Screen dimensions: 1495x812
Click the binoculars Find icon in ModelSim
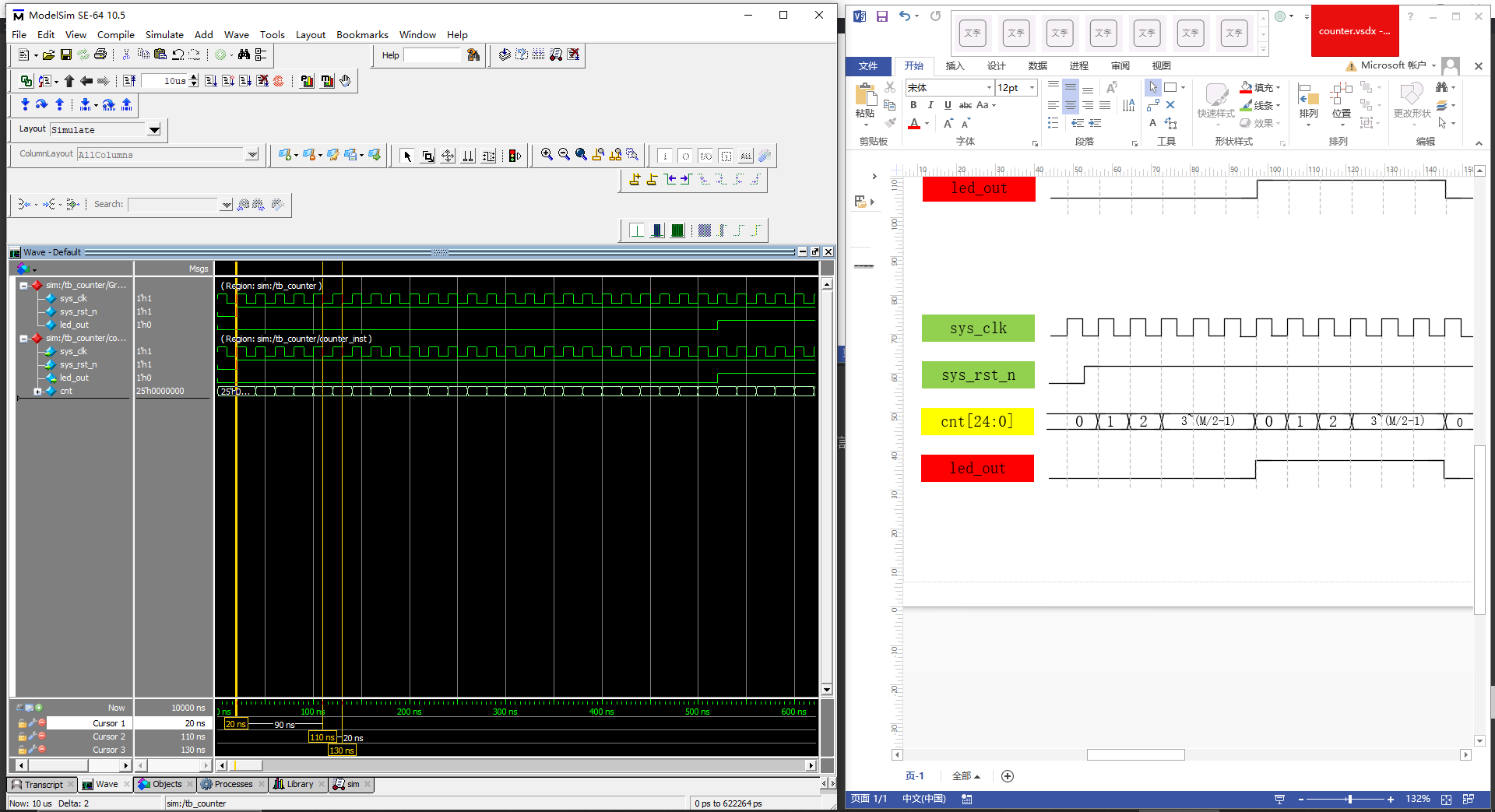coord(244,54)
